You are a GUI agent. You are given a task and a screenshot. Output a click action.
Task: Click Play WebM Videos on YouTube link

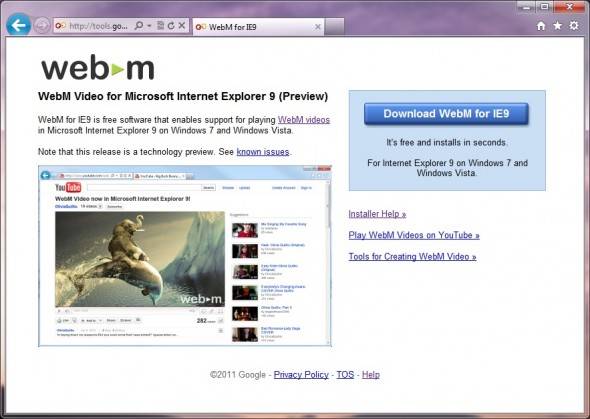click(414, 235)
